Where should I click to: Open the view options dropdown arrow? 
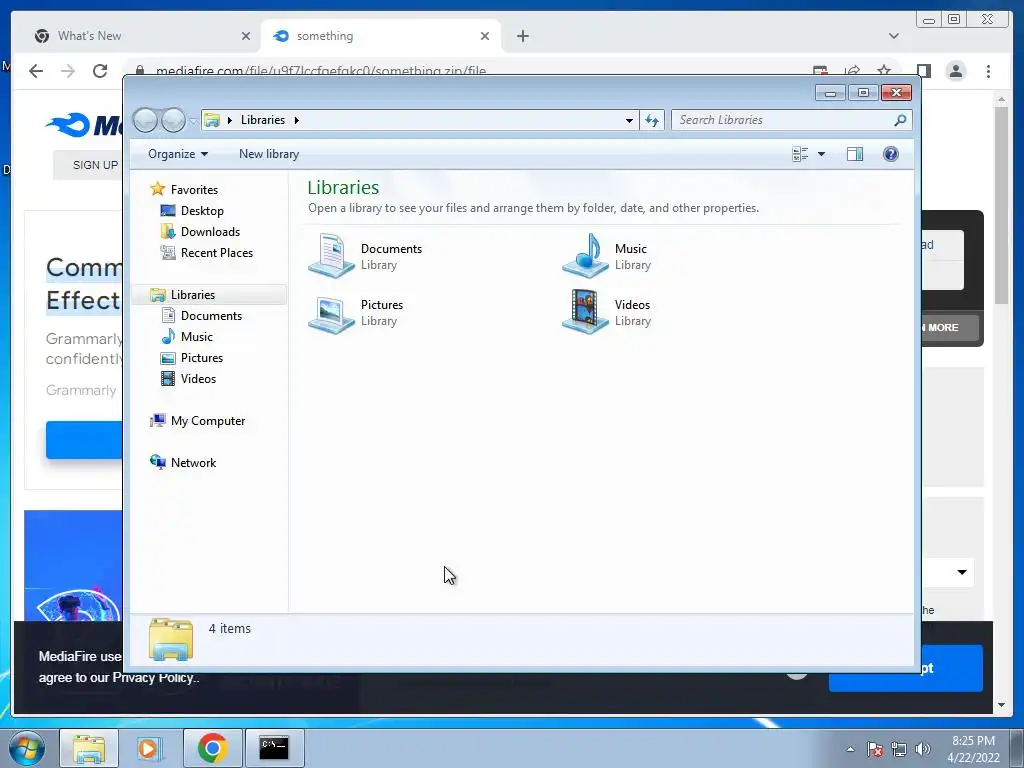pos(822,154)
